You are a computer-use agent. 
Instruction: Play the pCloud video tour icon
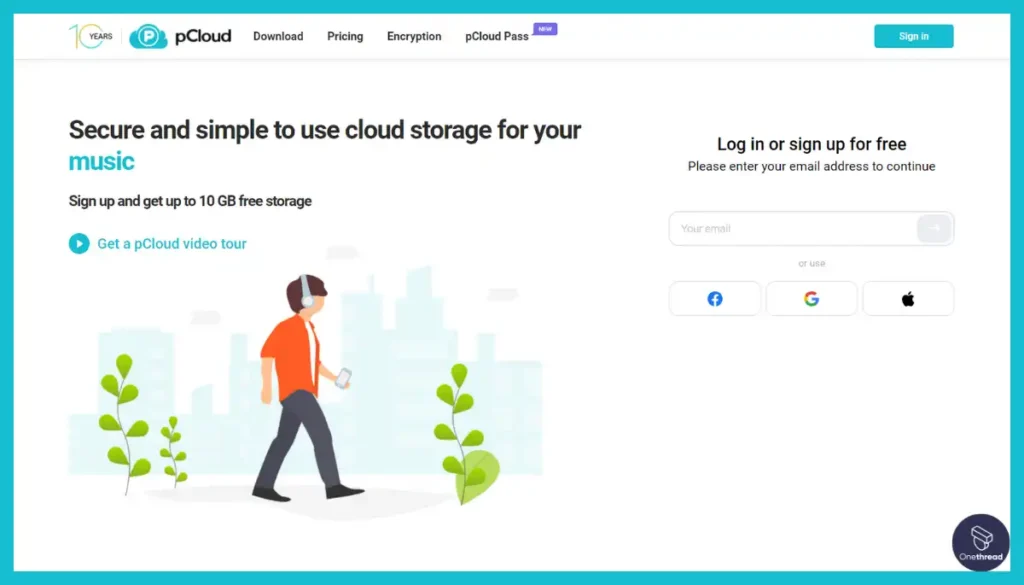point(79,244)
